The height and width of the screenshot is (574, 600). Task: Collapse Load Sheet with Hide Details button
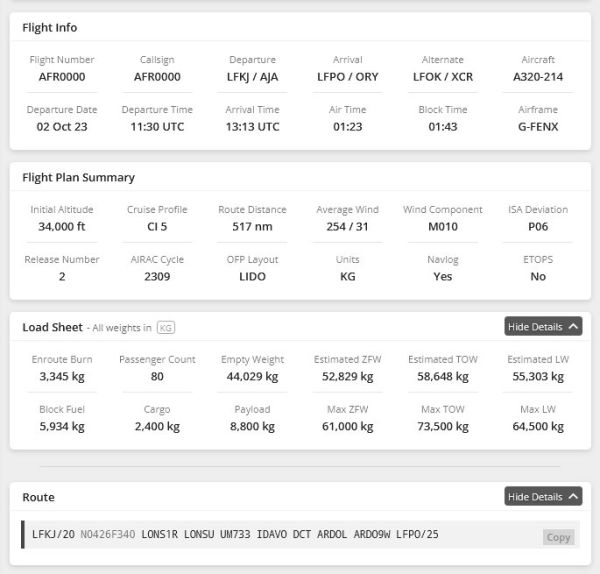click(x=543, y=326)
